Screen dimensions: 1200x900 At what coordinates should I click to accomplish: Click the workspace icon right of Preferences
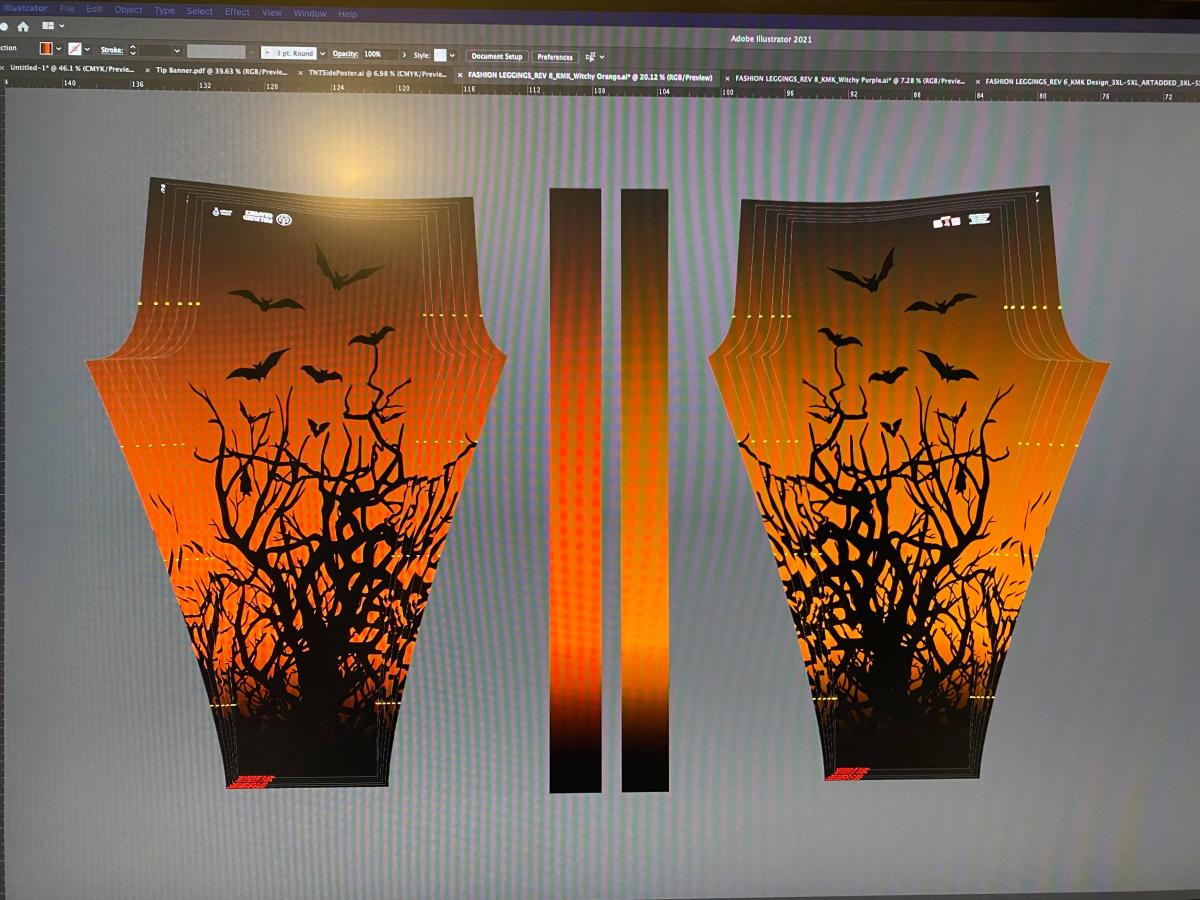(x=590, y=56)
